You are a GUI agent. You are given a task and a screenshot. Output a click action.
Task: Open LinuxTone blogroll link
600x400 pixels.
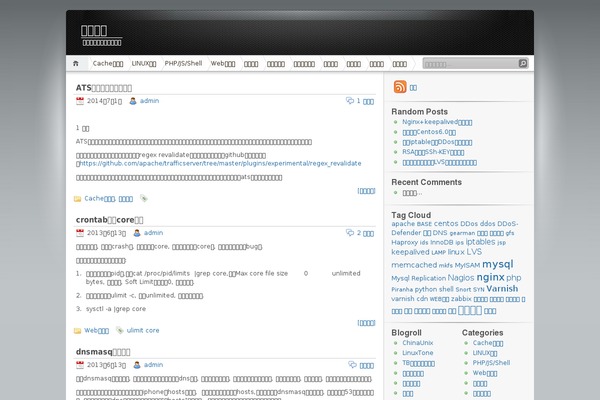[417, 353]
